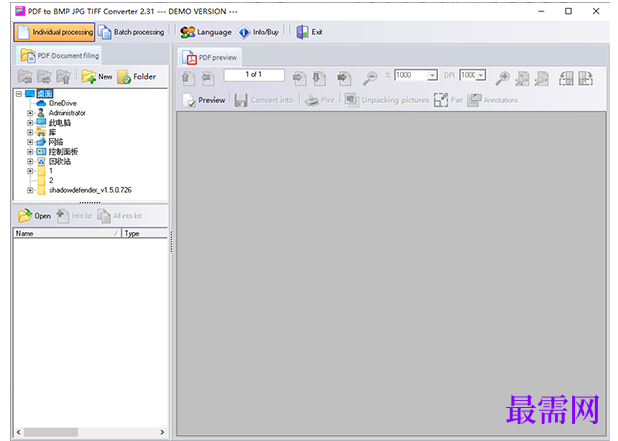Sort file list by Type column
Viewport: 618px width, 441px height.
pyautogui.click(x=145, y=233)
